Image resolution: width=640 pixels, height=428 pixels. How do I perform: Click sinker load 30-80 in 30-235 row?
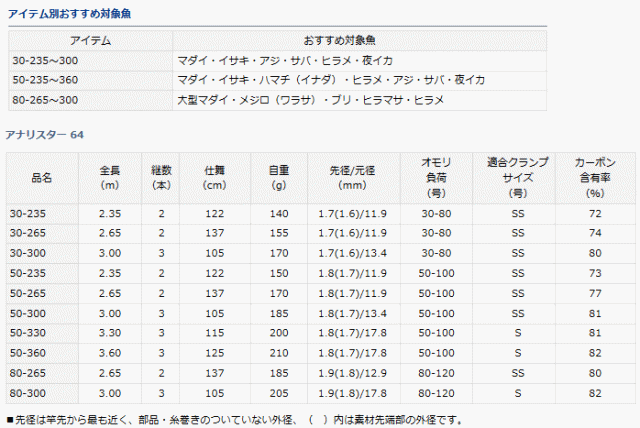tap(436, 214)
